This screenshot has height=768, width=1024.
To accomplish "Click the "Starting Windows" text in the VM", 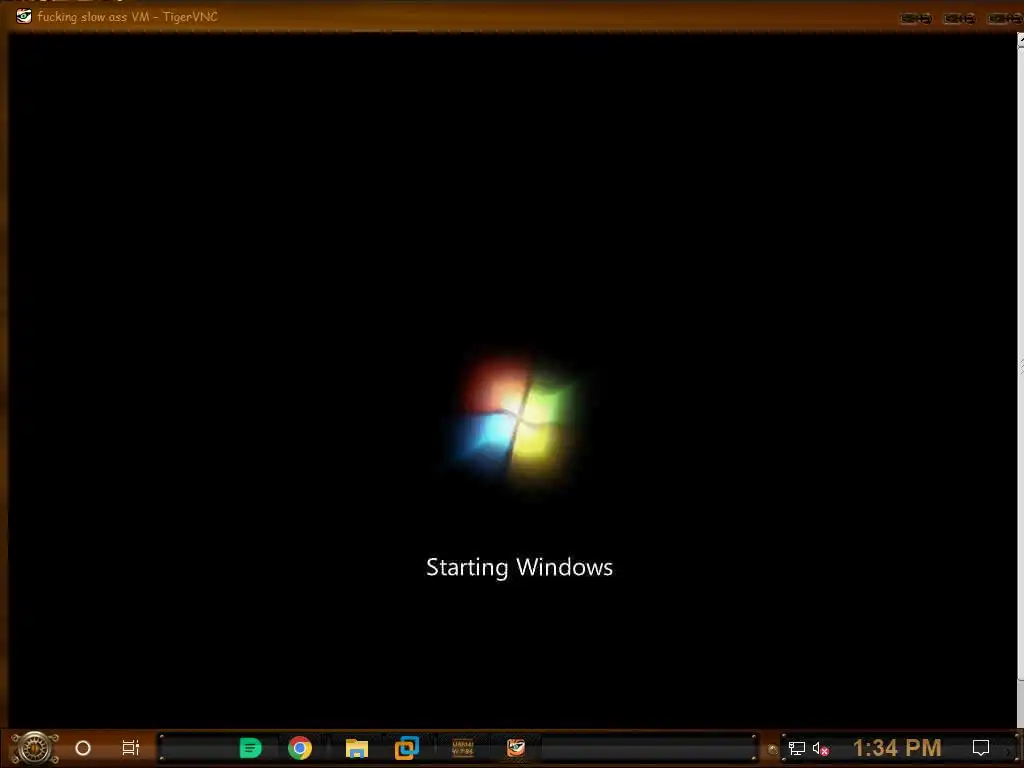I will tap(519, 568).
